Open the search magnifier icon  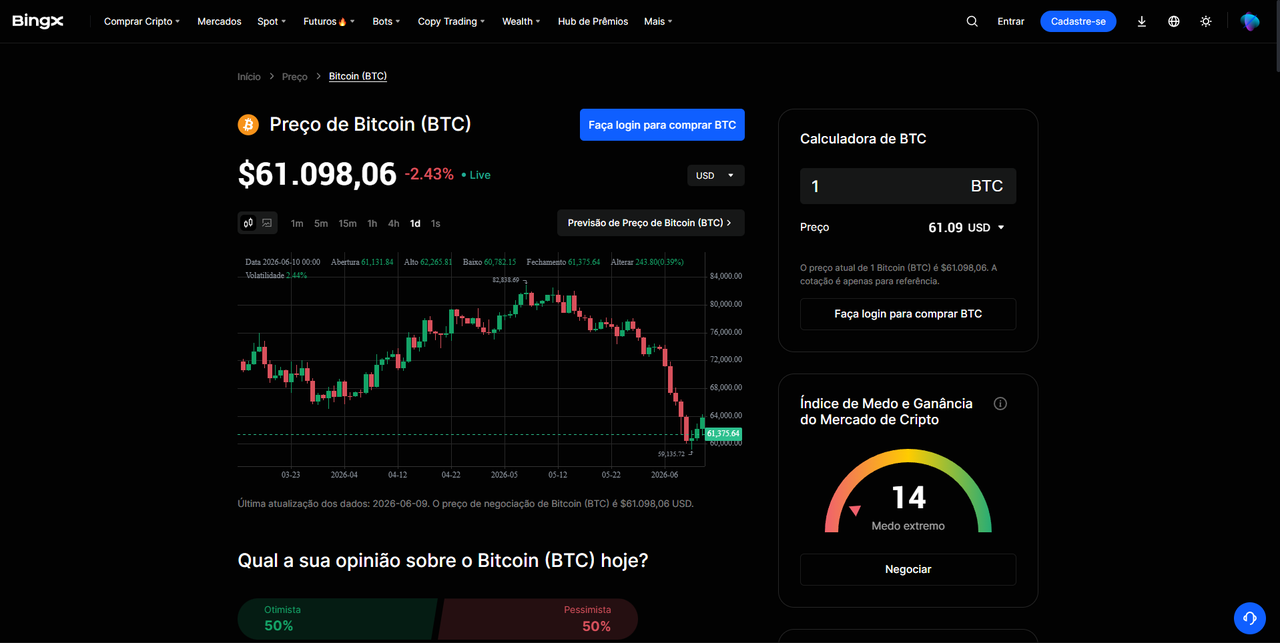coord(972,21)
